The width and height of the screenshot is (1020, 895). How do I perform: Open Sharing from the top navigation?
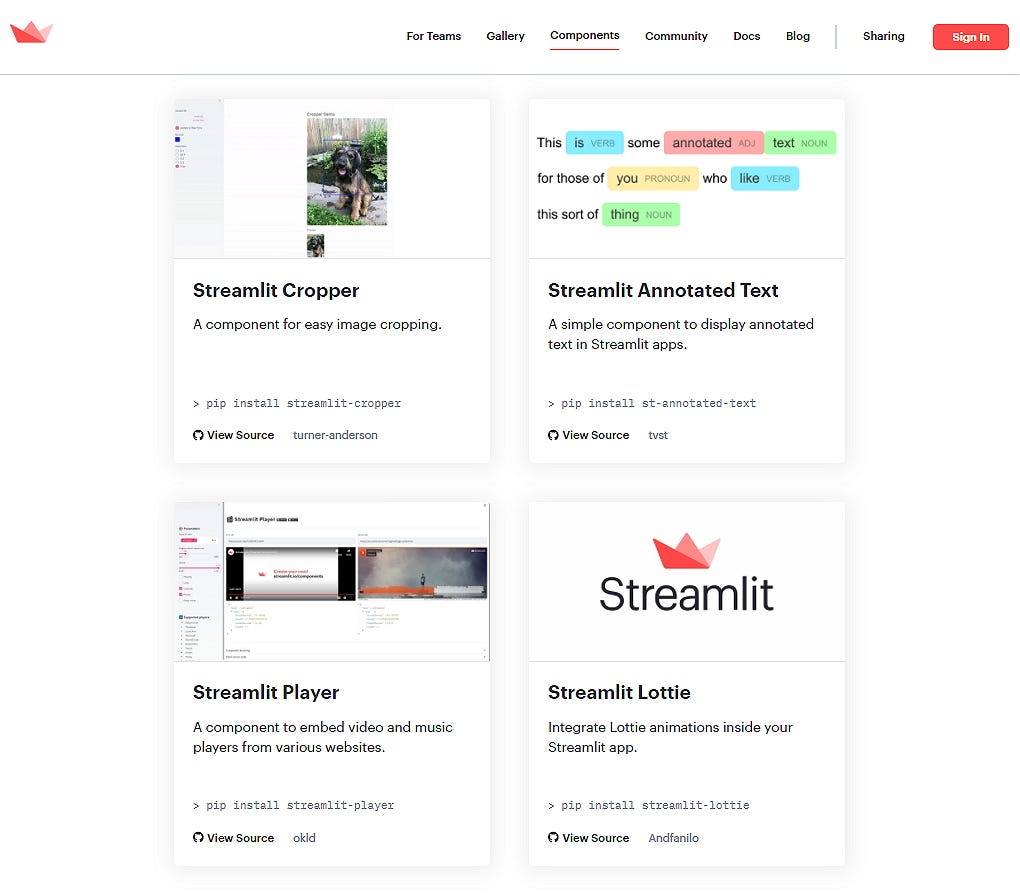(883, 36)
